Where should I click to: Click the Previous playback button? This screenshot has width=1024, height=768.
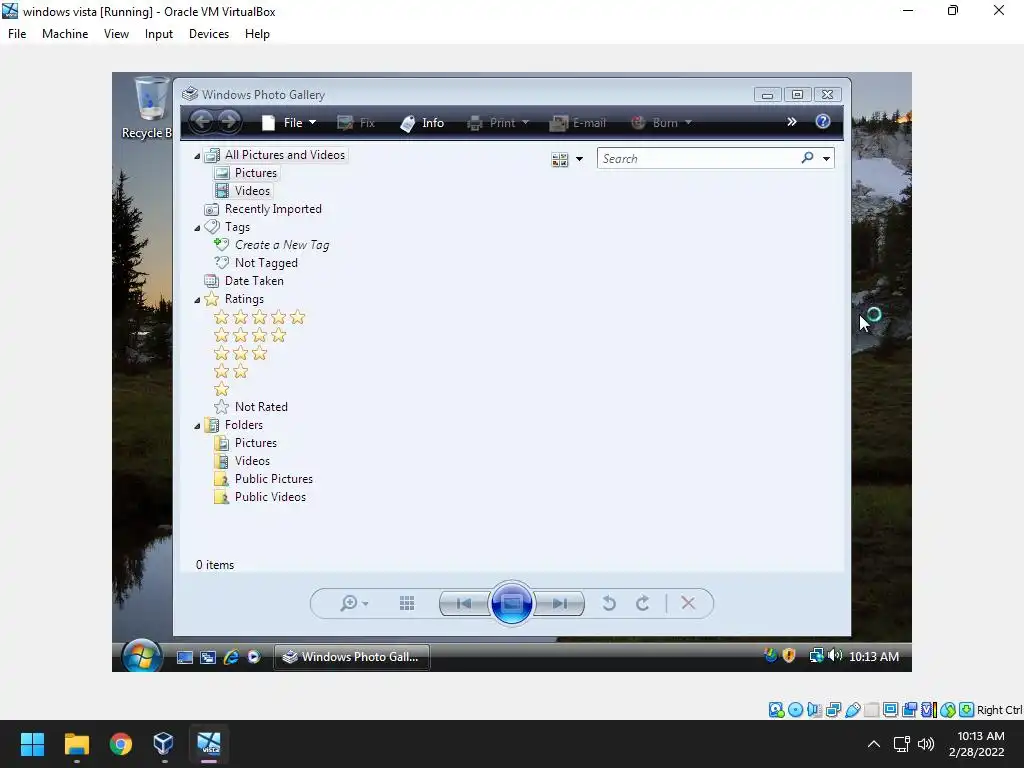coord(464,603)
